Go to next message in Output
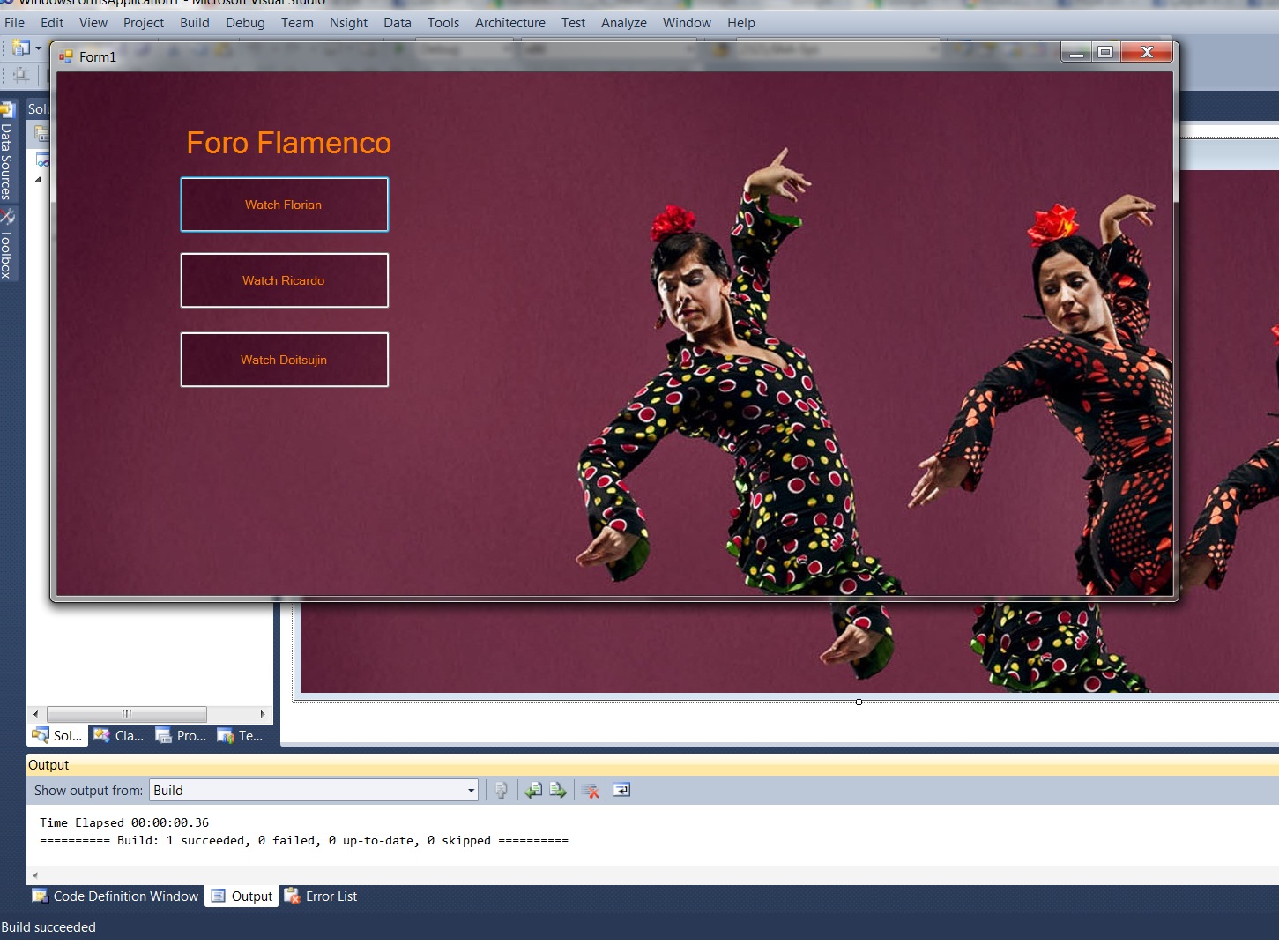This screenshot has height=952, width=1279. pyautogui.click(x=558, y=791)
